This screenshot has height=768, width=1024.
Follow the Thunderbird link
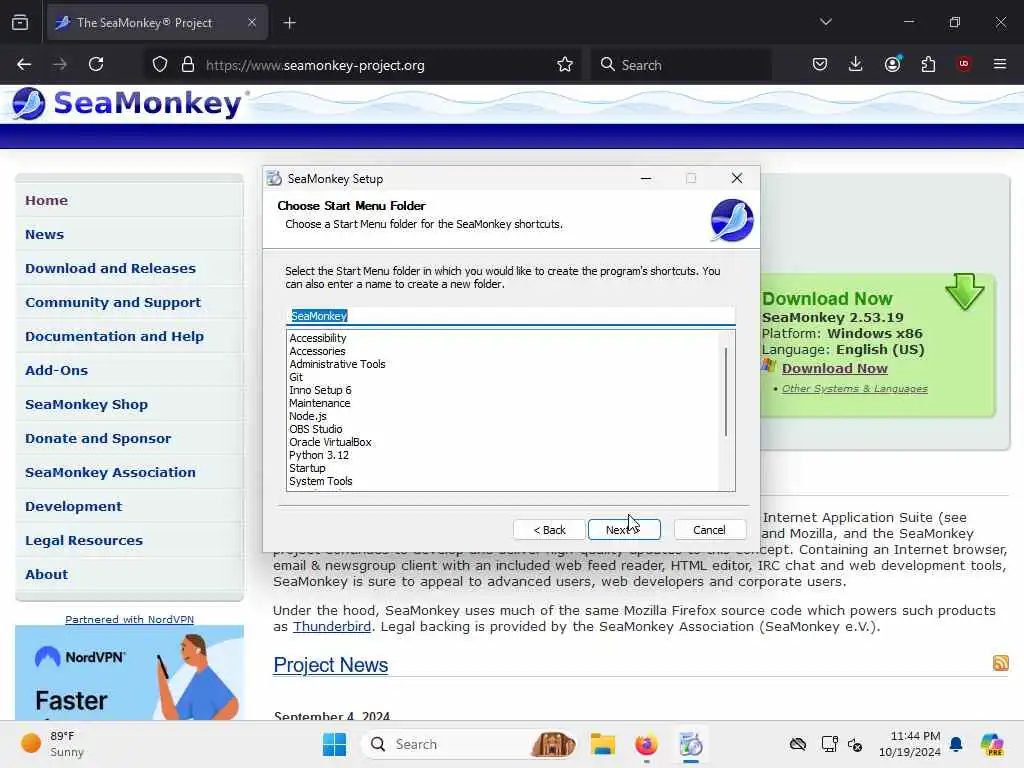[x=332, y=626]
